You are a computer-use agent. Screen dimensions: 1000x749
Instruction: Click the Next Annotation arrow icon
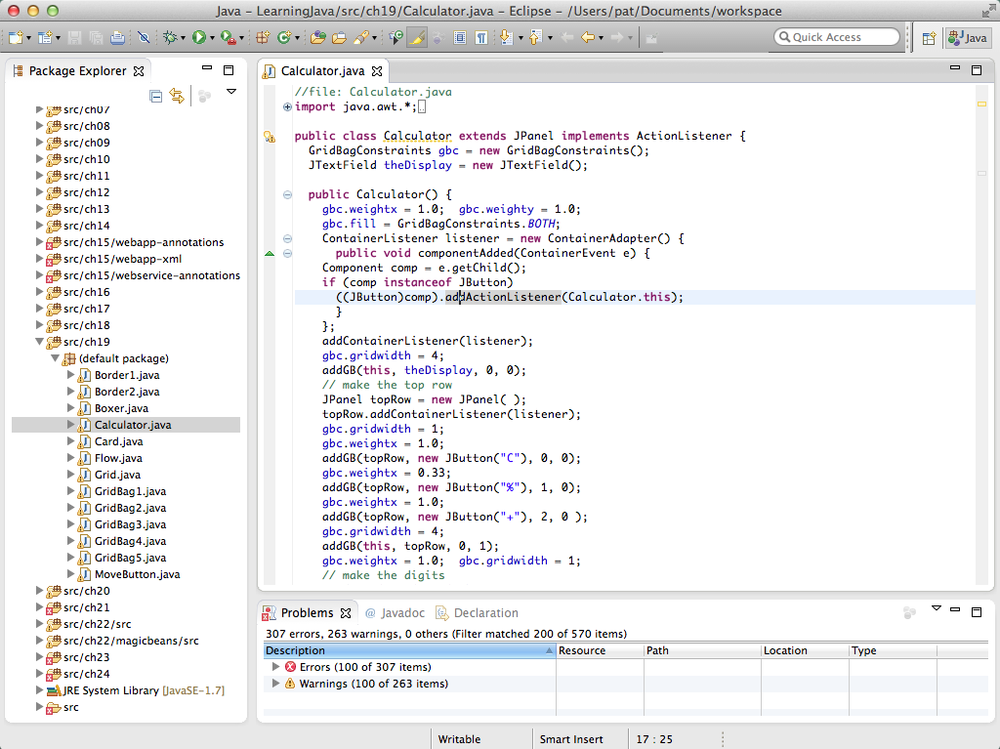pyautogui.click(x=506, y=38)
